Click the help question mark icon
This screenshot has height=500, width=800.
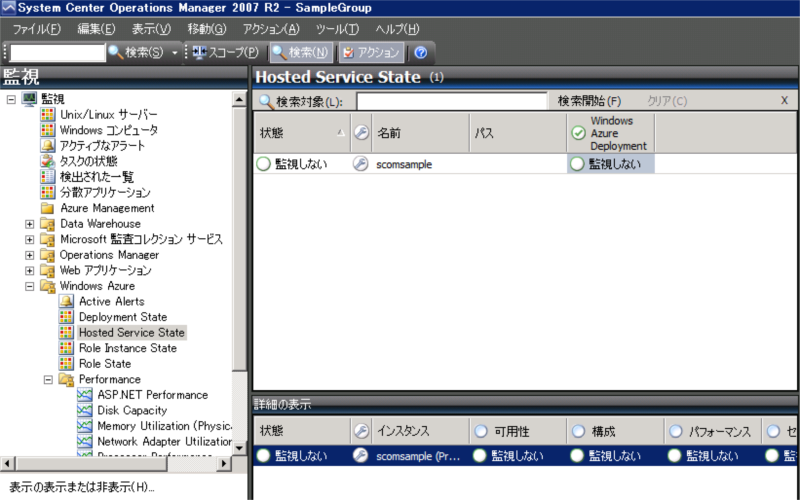(421, 53)
